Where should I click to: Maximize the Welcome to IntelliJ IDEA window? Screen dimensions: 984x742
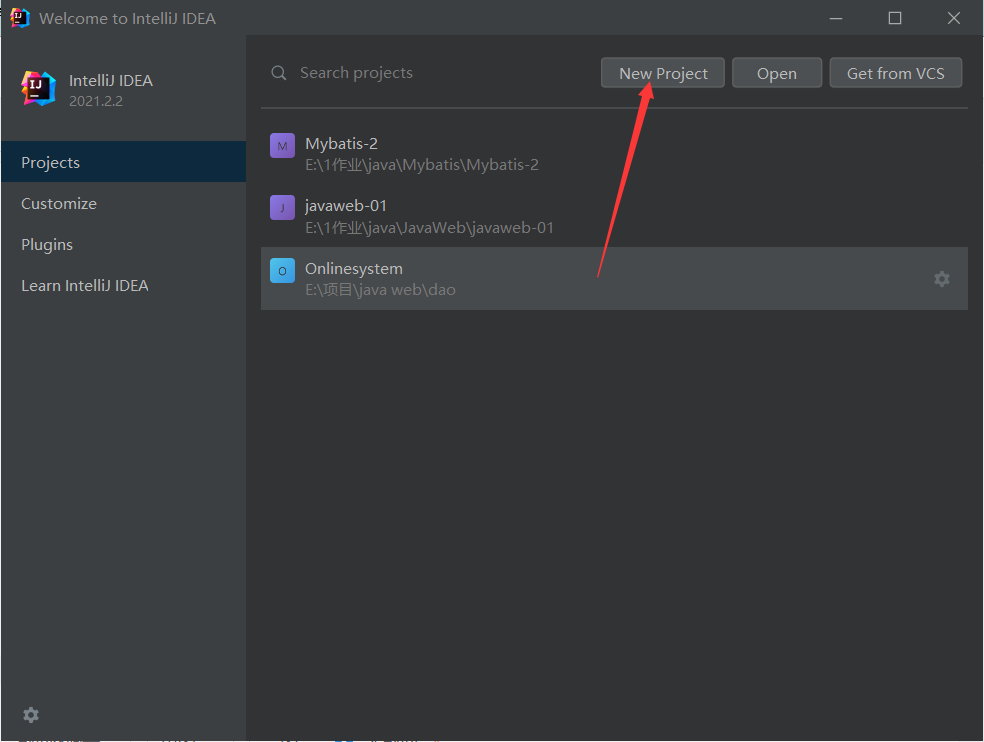(895, 18)
